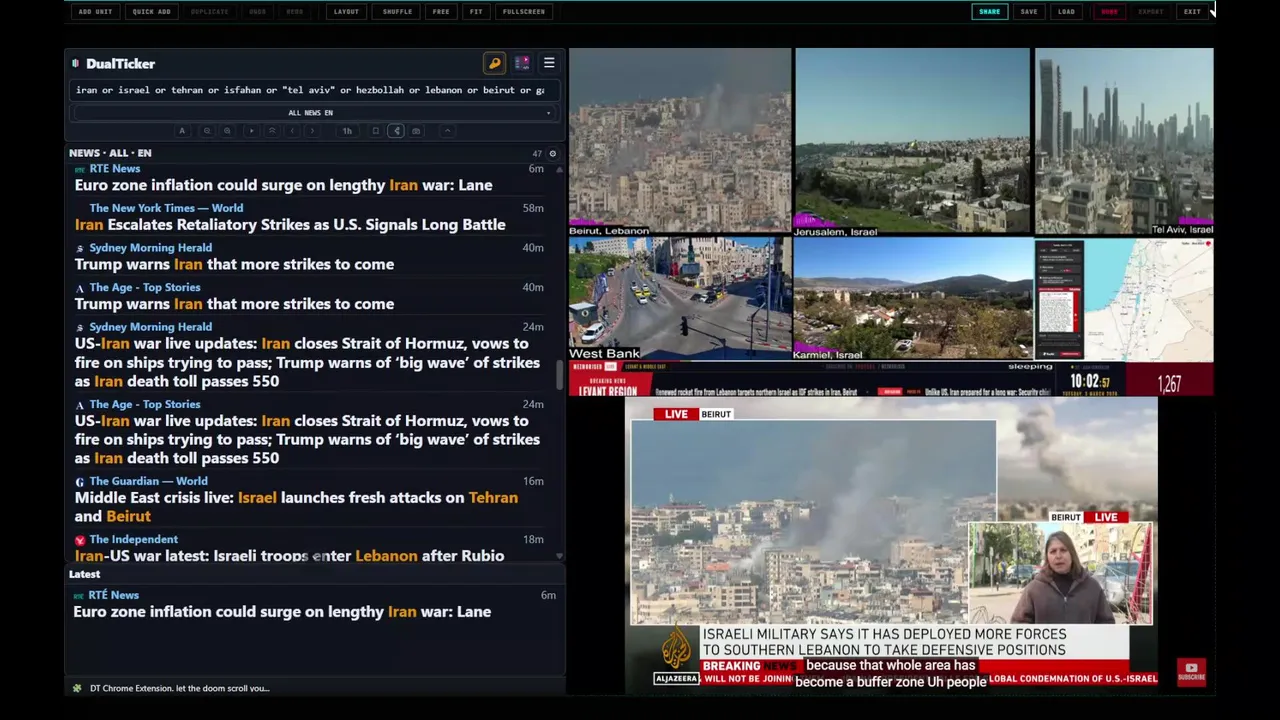
Task: Open the Beirut, Lebanon camera feed
Action: click(680, 142)
